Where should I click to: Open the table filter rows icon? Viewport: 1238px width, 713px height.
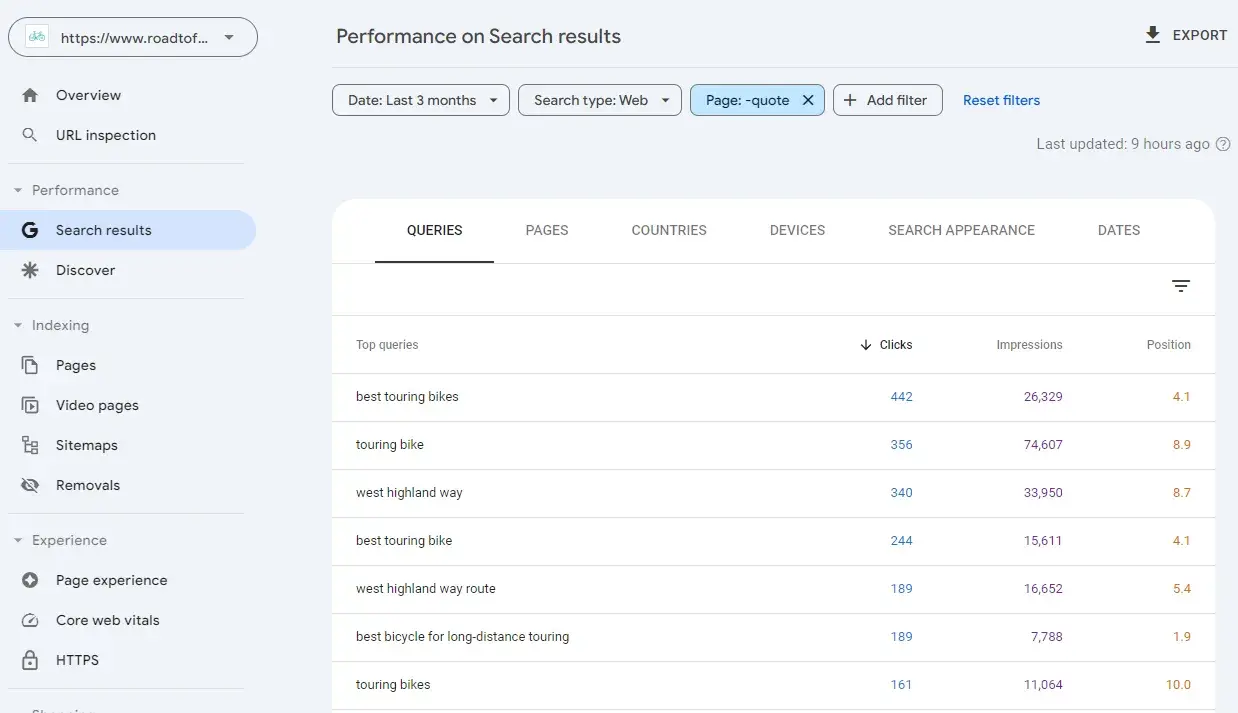(x=1181, y=287)
